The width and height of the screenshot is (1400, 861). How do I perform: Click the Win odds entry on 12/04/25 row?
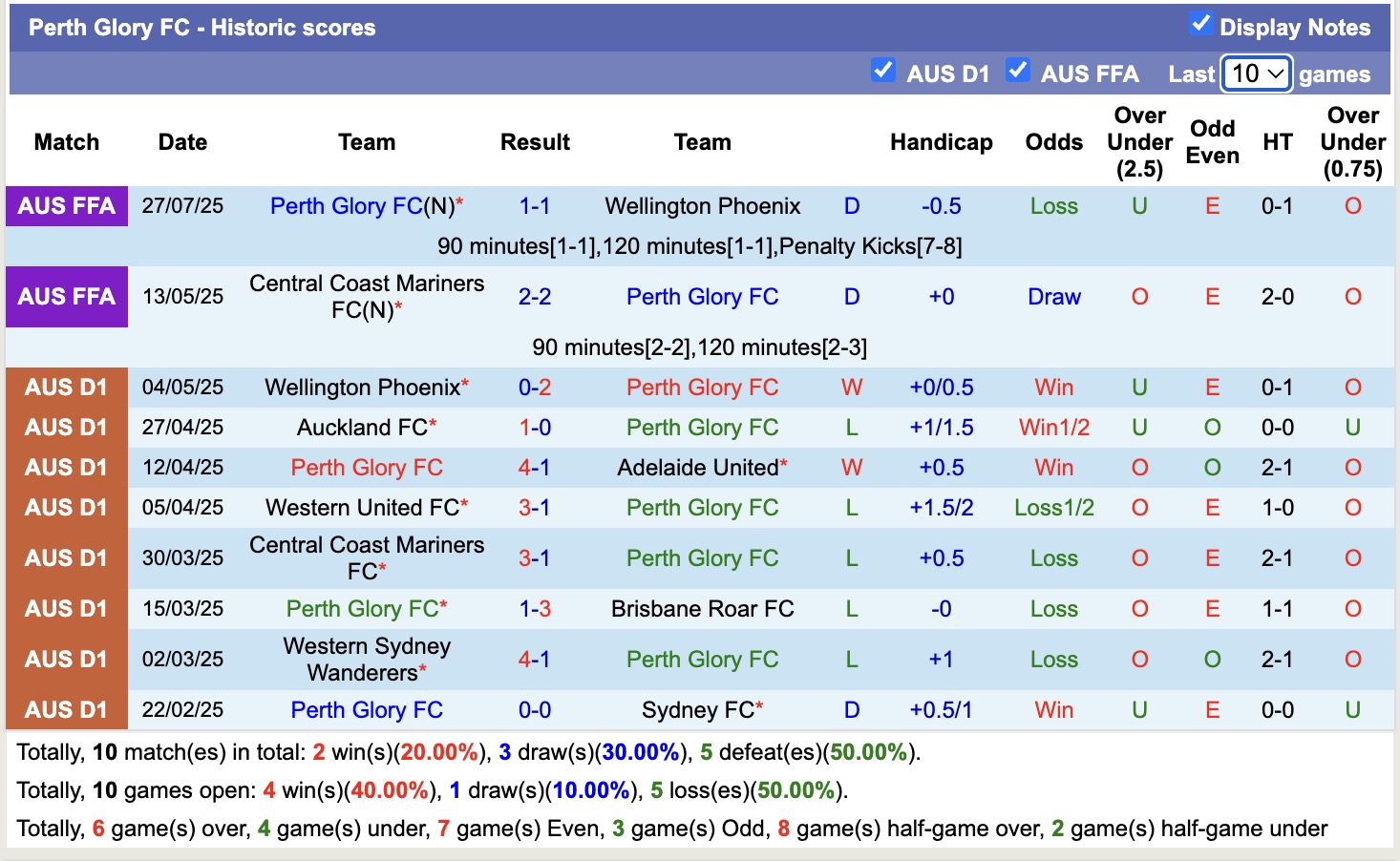coord(1053,467)
